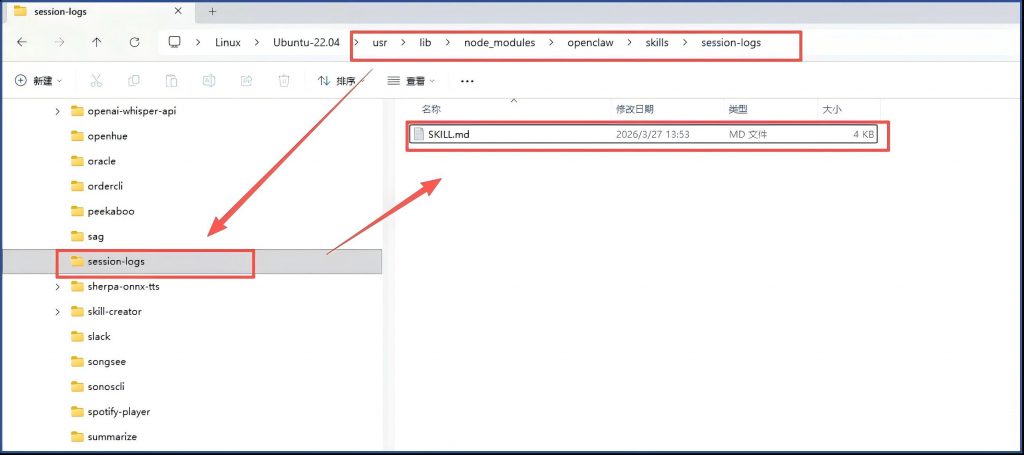Screen dimensions: 1024x455
Task: Expand the openai-whisper-api folder node
Action: 58,111
